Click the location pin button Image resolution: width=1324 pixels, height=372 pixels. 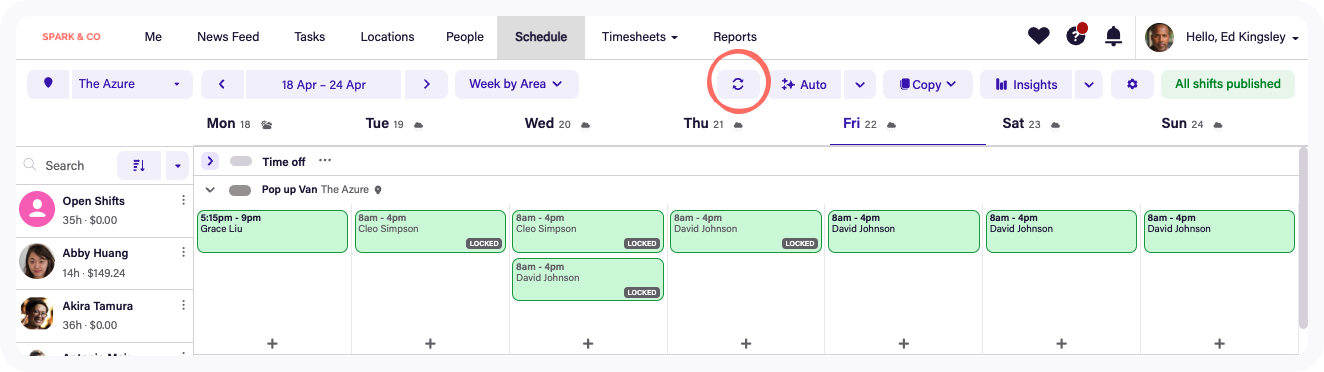point(48,84)
